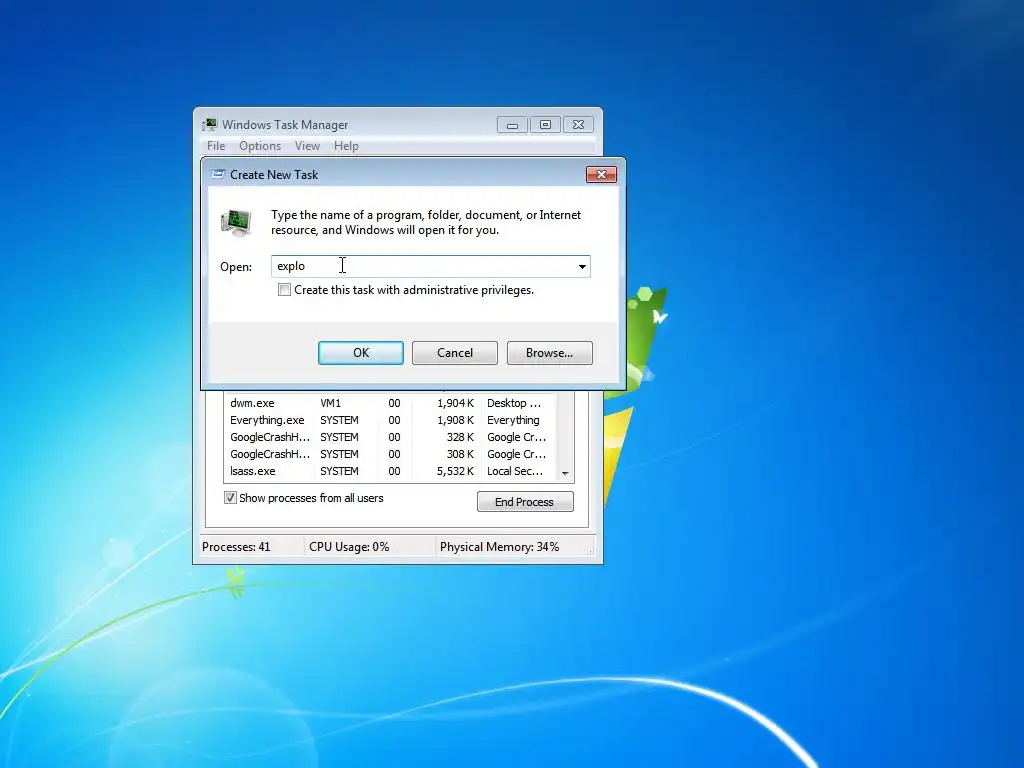Open the View menu in Task Manager
1024x768 pixels.
pos(307,146)
